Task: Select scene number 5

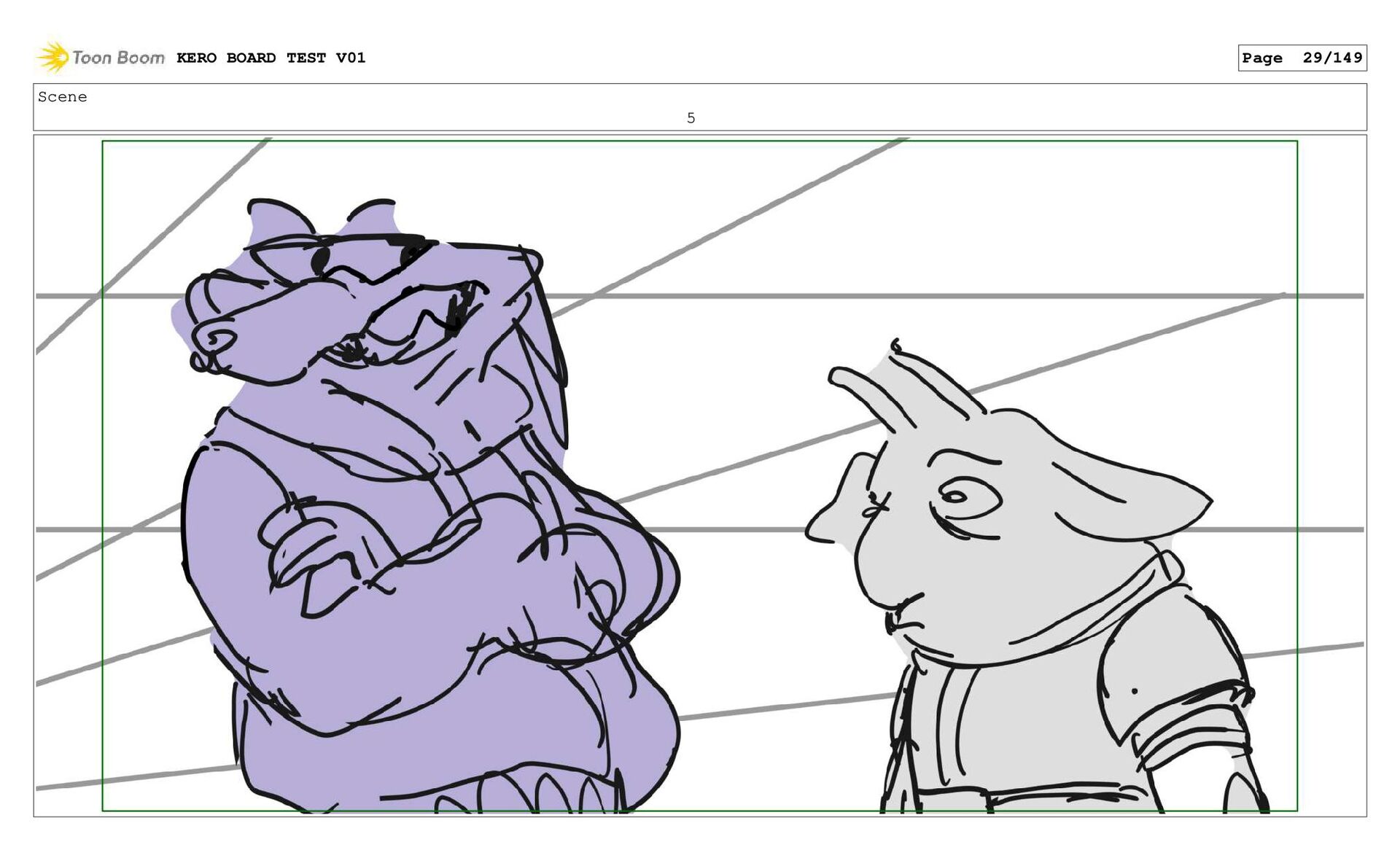Action: click(691, 118)
